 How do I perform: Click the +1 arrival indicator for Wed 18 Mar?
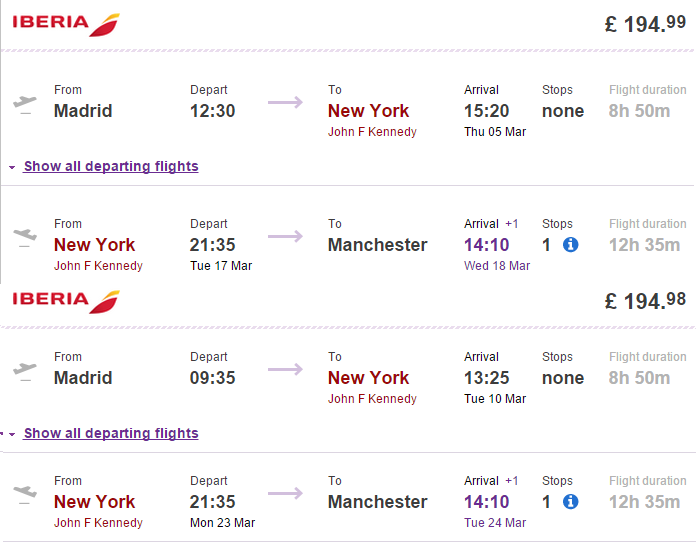(x=512, y=224)
